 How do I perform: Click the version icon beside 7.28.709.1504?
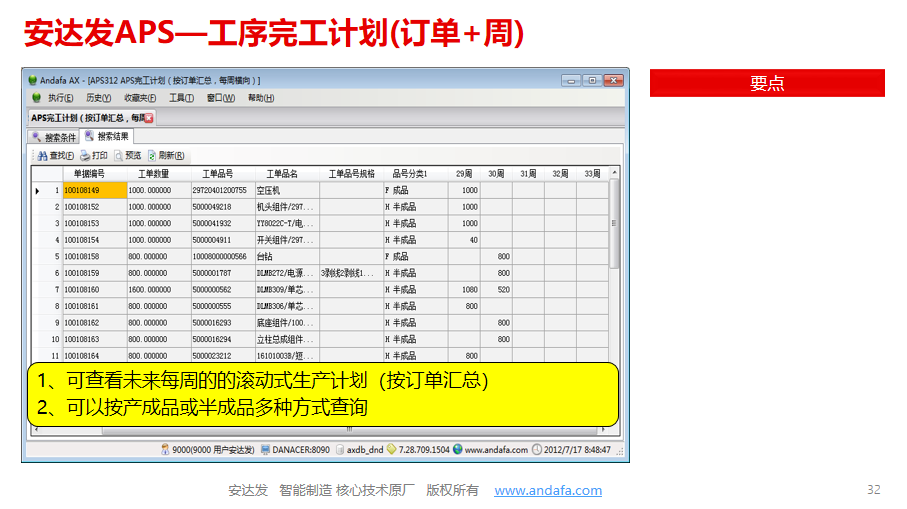point(392,449)
